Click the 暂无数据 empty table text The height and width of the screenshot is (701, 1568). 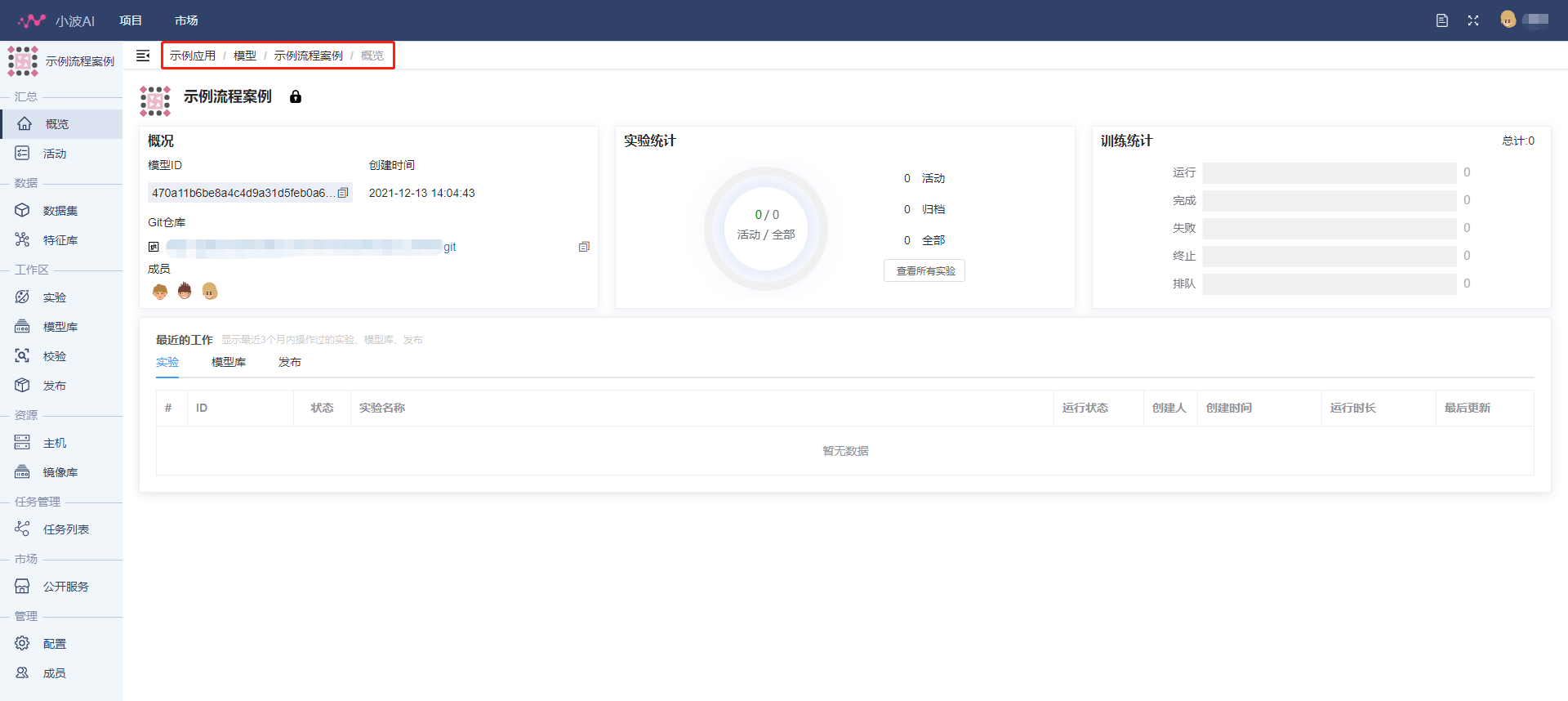pos(845,451)
